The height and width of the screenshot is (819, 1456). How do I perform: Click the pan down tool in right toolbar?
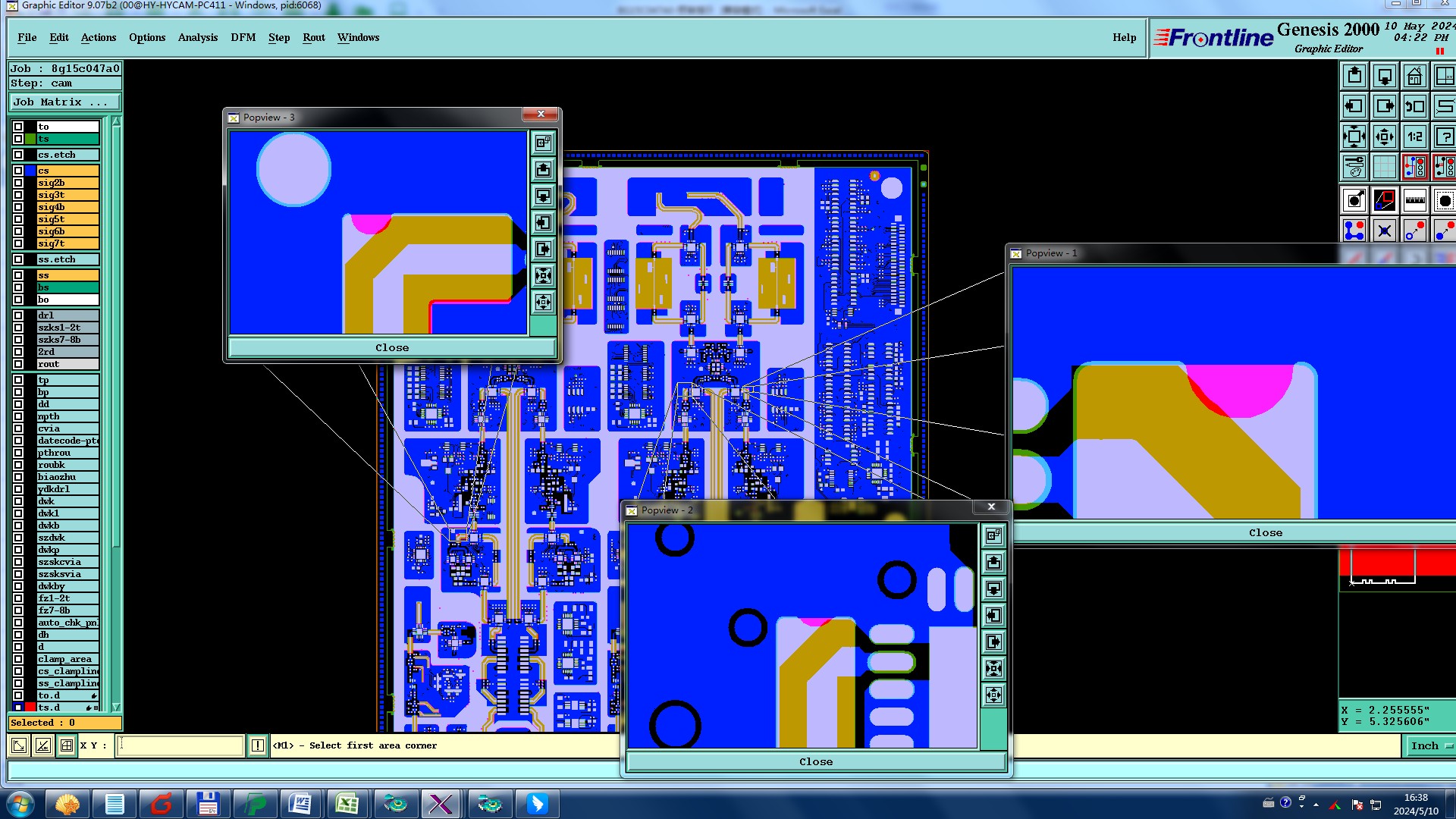click(x=1385, y=76)
